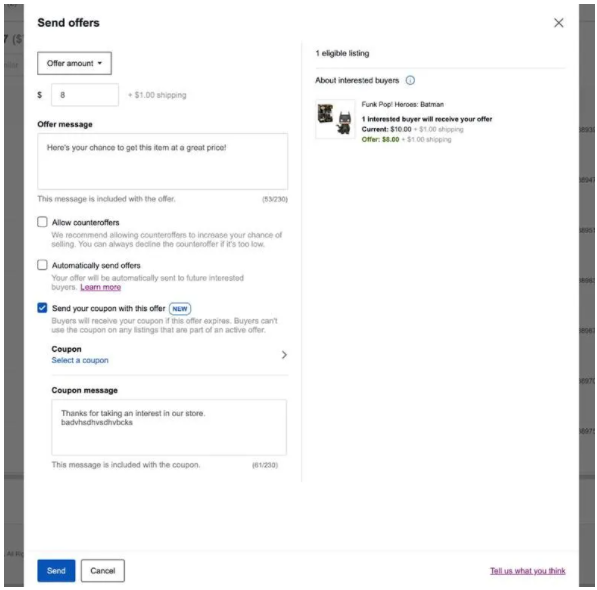Check Automatically send offers

coord(42,265)
